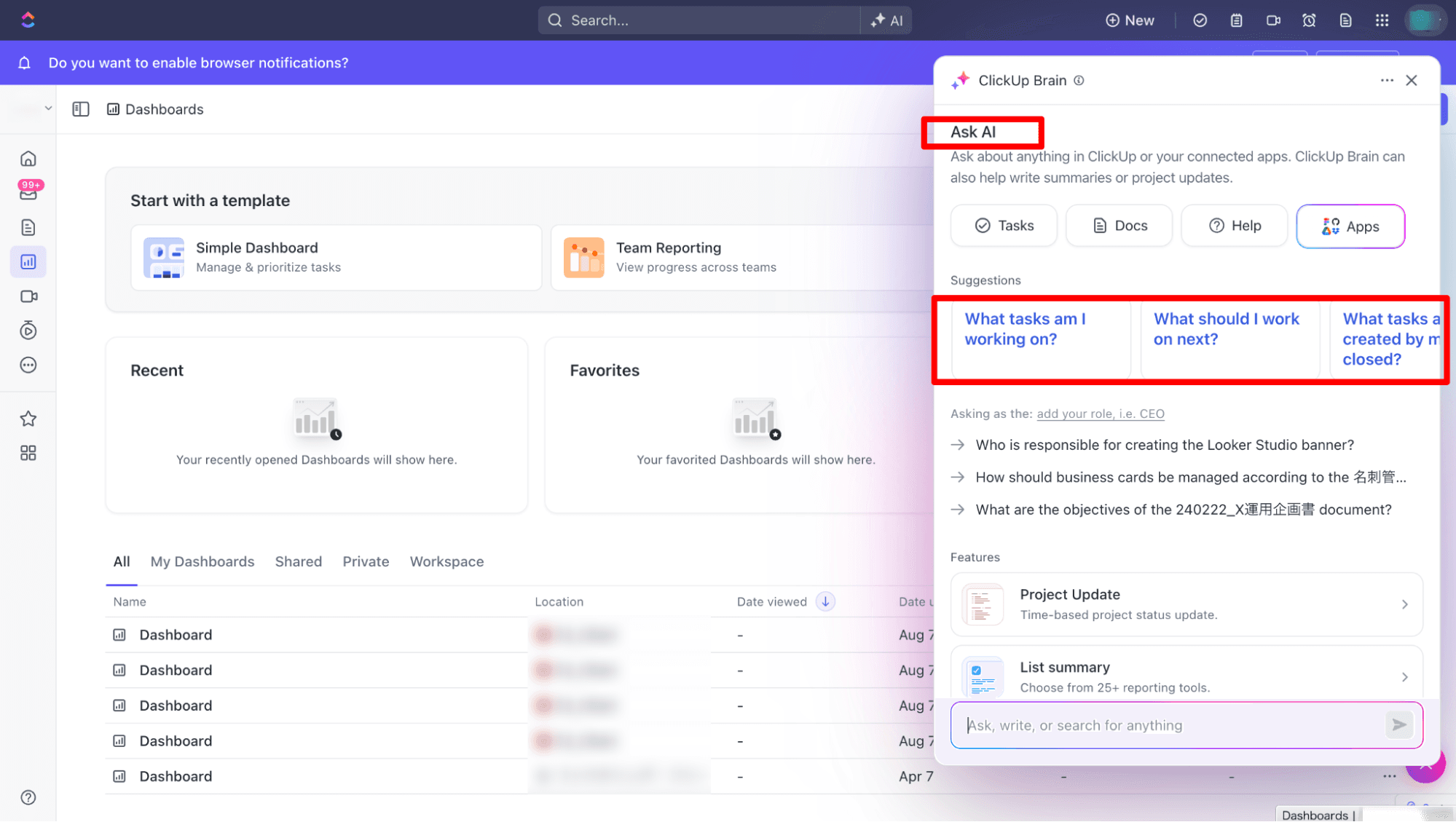Select the Tasks filter in ClickUp Brain
Viewport: 1456px width, 822px height.
point(1004,226)
